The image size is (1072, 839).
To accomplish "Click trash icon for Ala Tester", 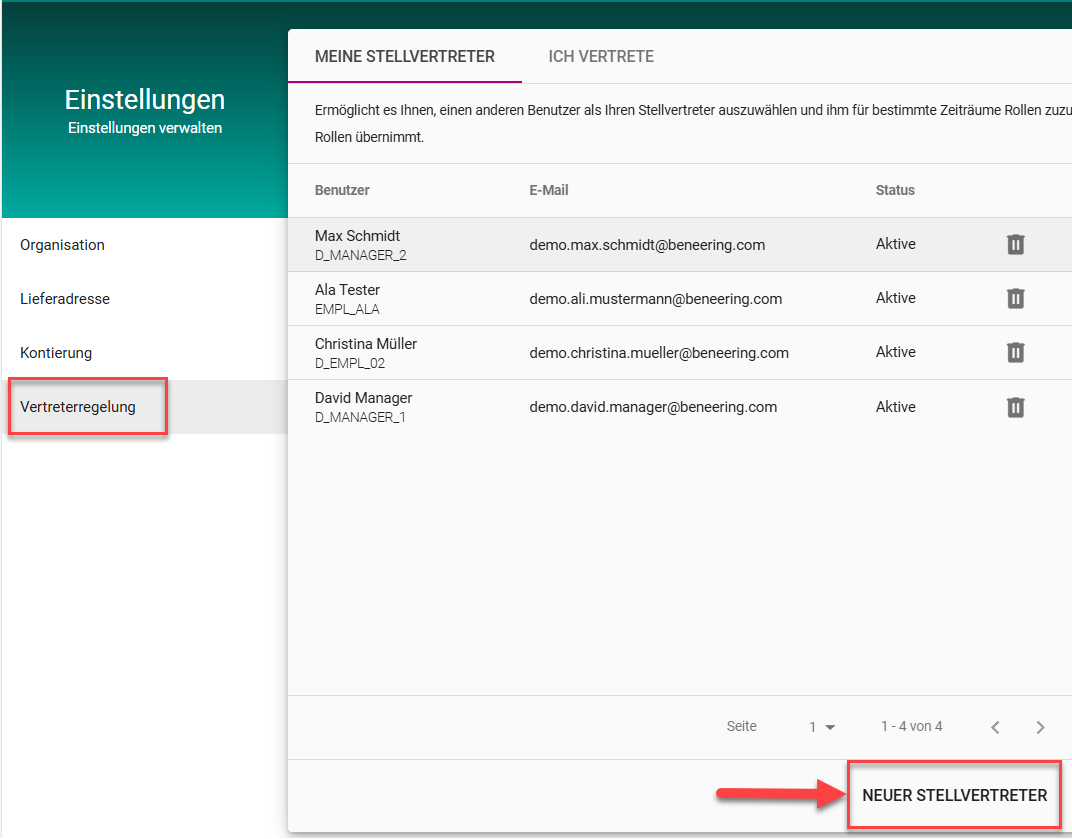I will (x=1015, y=298).
